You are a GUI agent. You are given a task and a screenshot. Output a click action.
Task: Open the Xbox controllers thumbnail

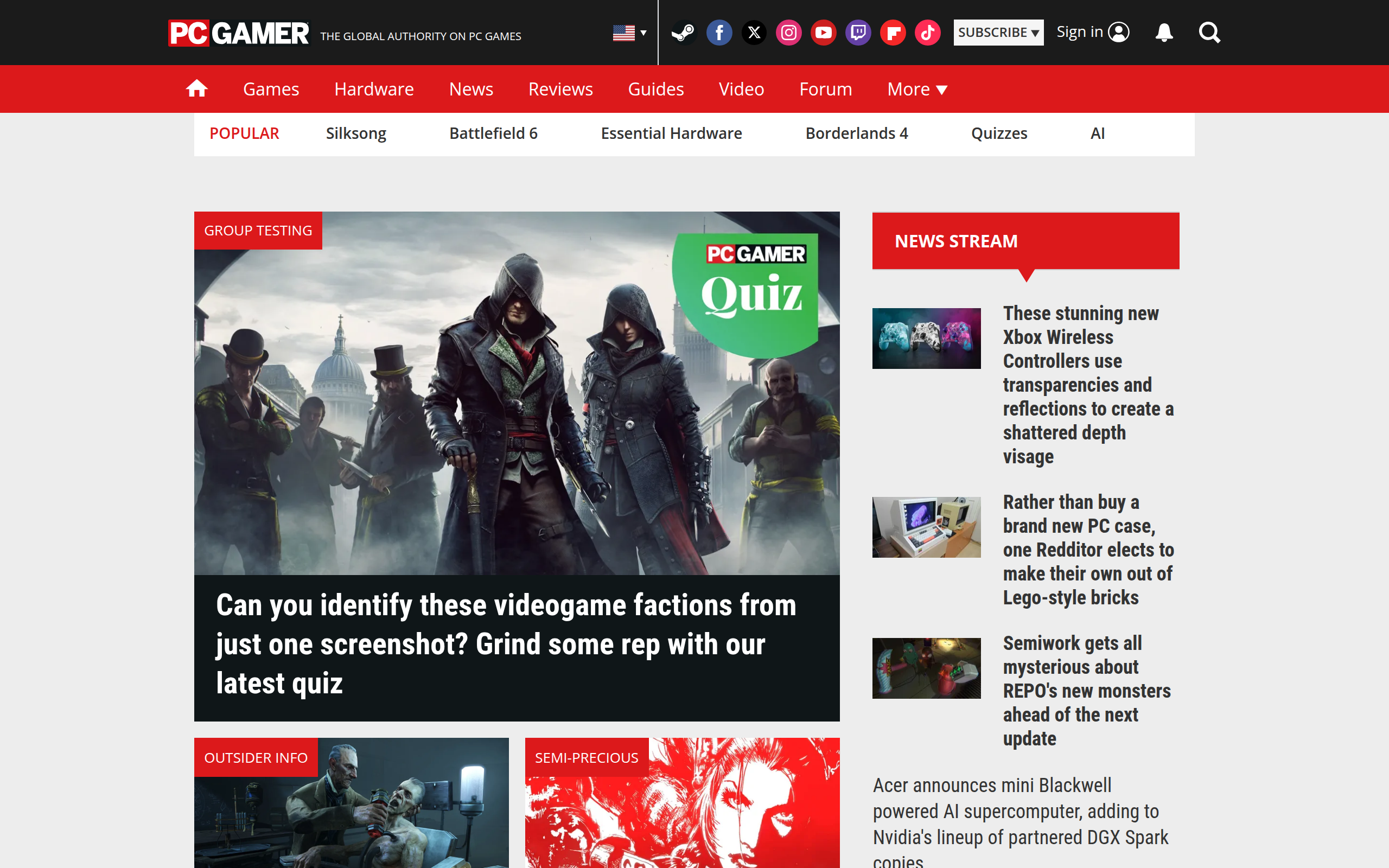click(x=926, y=338)
